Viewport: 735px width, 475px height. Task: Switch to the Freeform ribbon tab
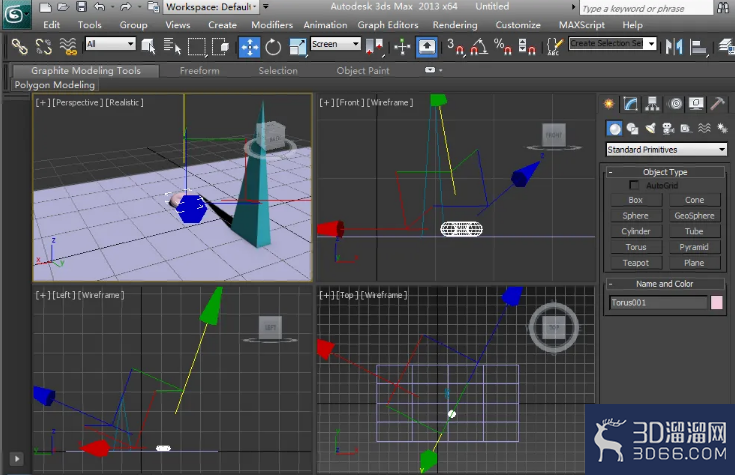pyautogui.click(x=199, y=71)
